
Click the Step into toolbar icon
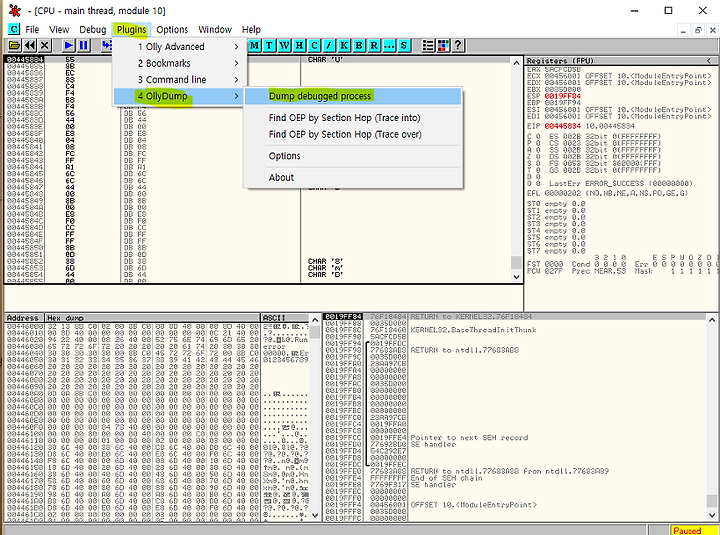click(107, 45)
